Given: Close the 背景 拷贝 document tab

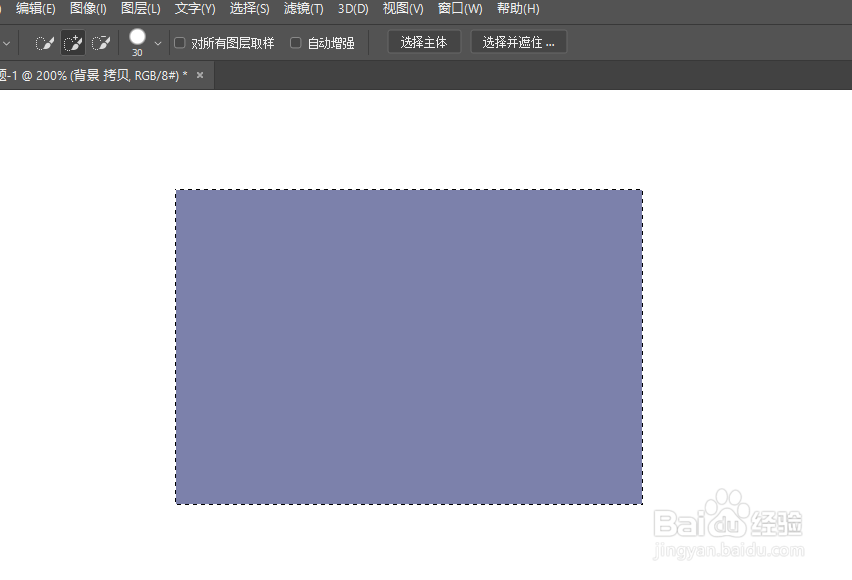Looking at the screenshot, I should [200, 75].
